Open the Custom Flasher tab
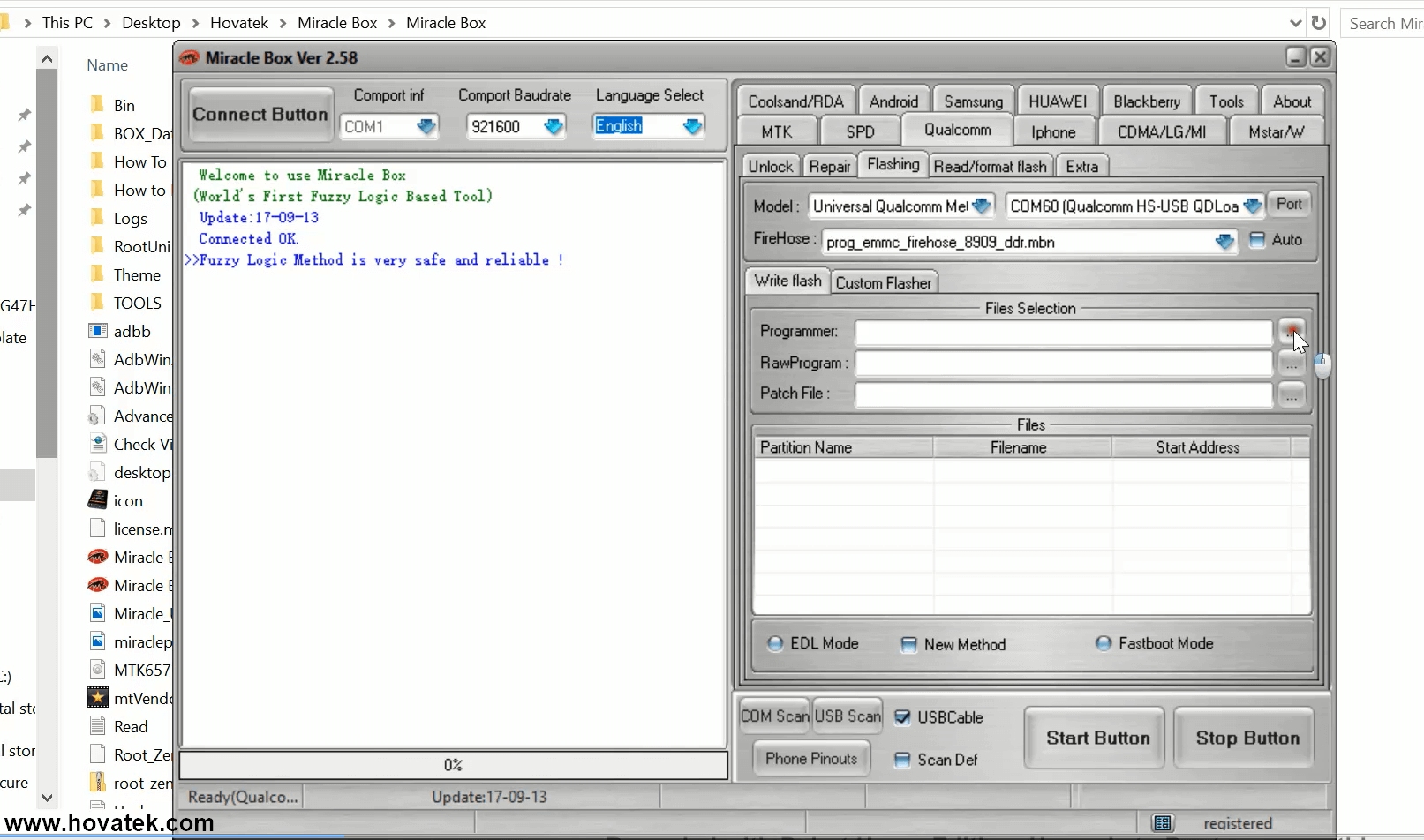1424x840 pixels. 883,283
